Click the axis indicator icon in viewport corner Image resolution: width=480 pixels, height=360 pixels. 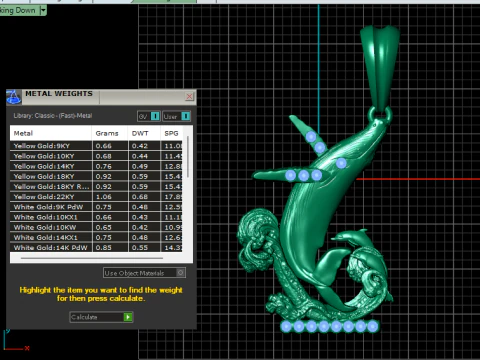point(16,341)
